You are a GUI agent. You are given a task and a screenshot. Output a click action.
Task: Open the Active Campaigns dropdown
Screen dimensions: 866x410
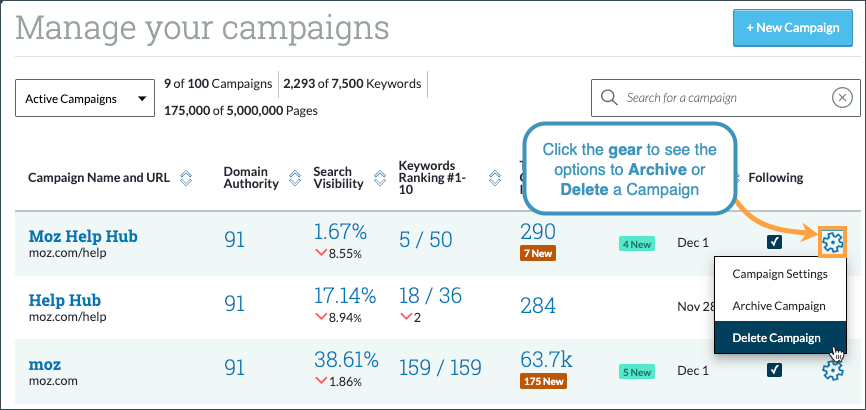pyautogui.click(x=85, y=99)
